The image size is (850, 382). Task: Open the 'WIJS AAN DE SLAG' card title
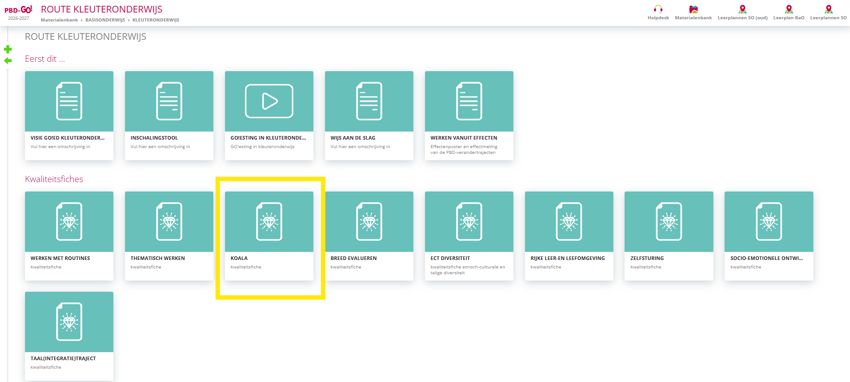click(353, 138)
